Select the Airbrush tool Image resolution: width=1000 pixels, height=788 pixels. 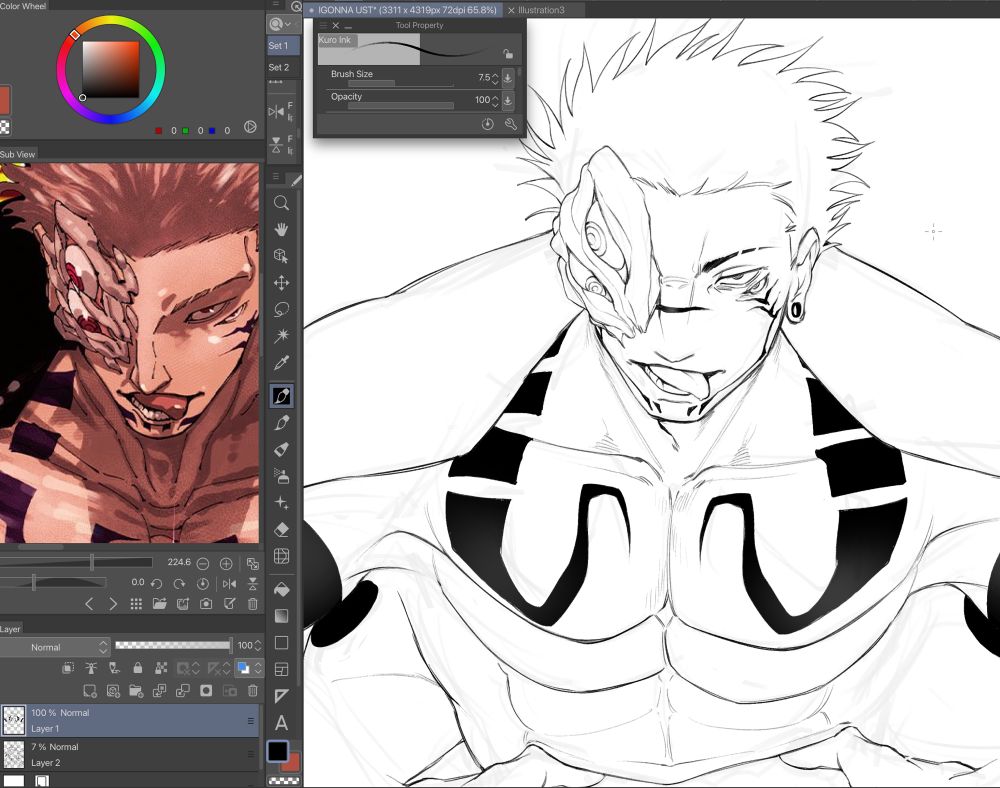281,476
